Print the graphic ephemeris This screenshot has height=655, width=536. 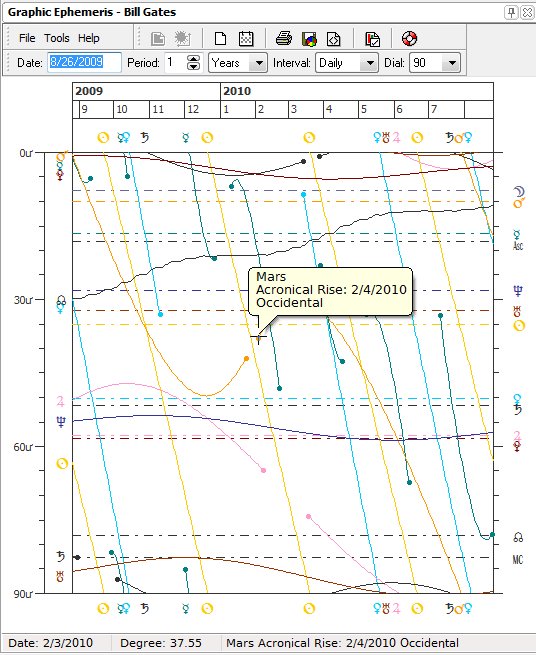pyautogui.click(x=284, y=38)
